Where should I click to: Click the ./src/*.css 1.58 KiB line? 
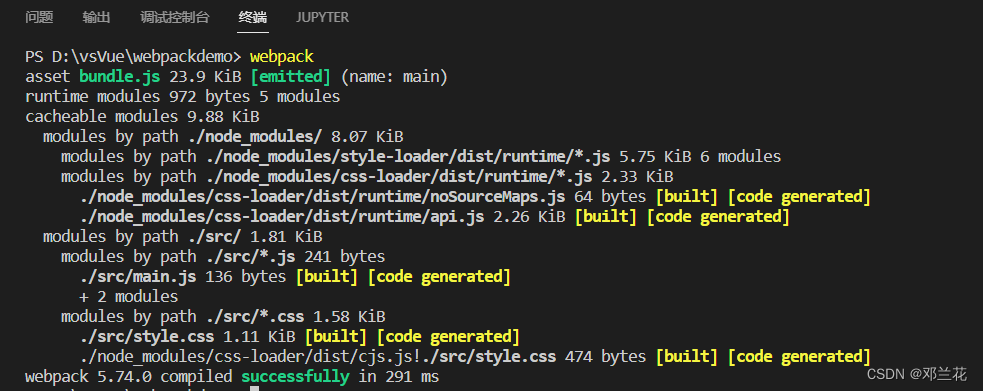coord(223,317)
